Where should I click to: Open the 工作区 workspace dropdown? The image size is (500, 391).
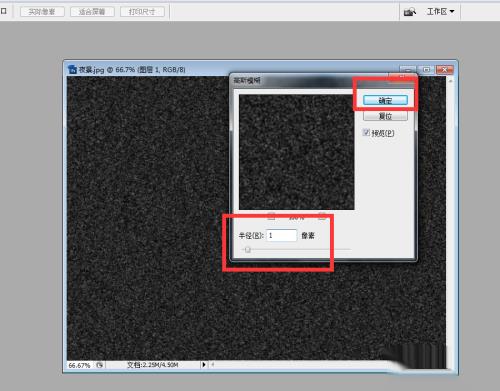point(441,12)
